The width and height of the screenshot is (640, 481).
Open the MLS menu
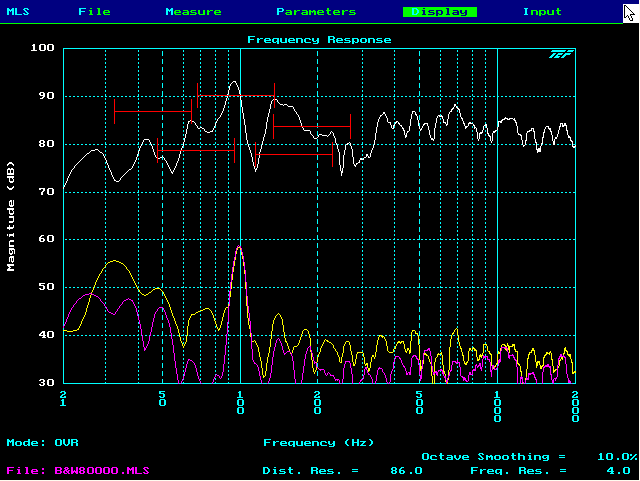[18, 11]
